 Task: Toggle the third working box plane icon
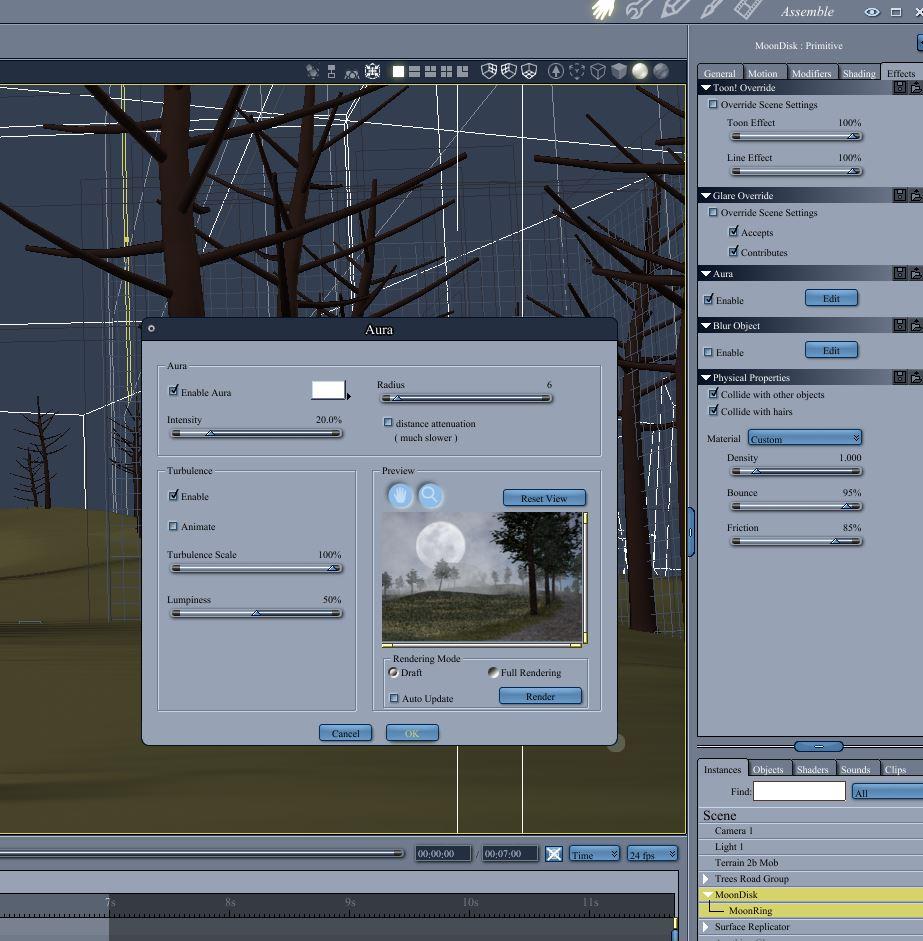click(x=529, y=71)
